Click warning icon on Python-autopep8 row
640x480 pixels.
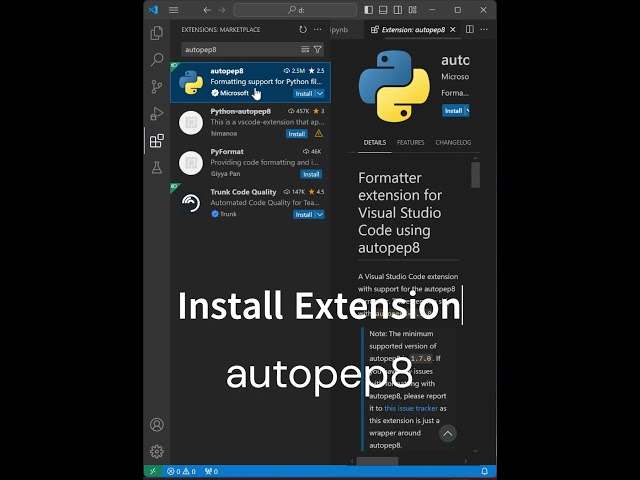pyautogui.click(x=318, y=133)
